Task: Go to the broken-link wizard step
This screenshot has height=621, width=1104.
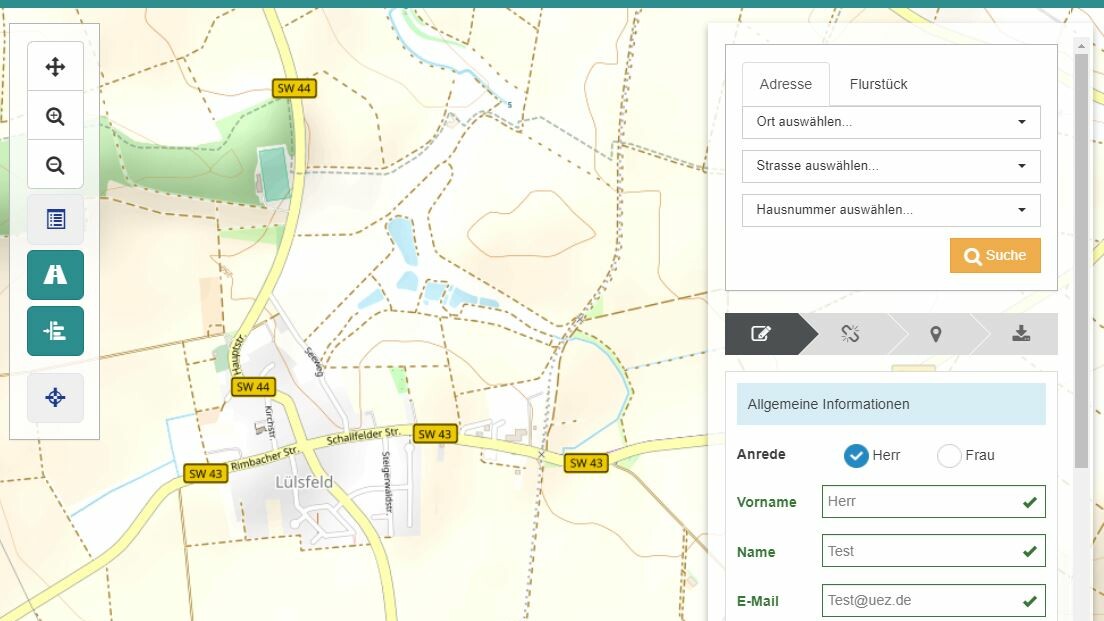Action: tap(850, 334)
